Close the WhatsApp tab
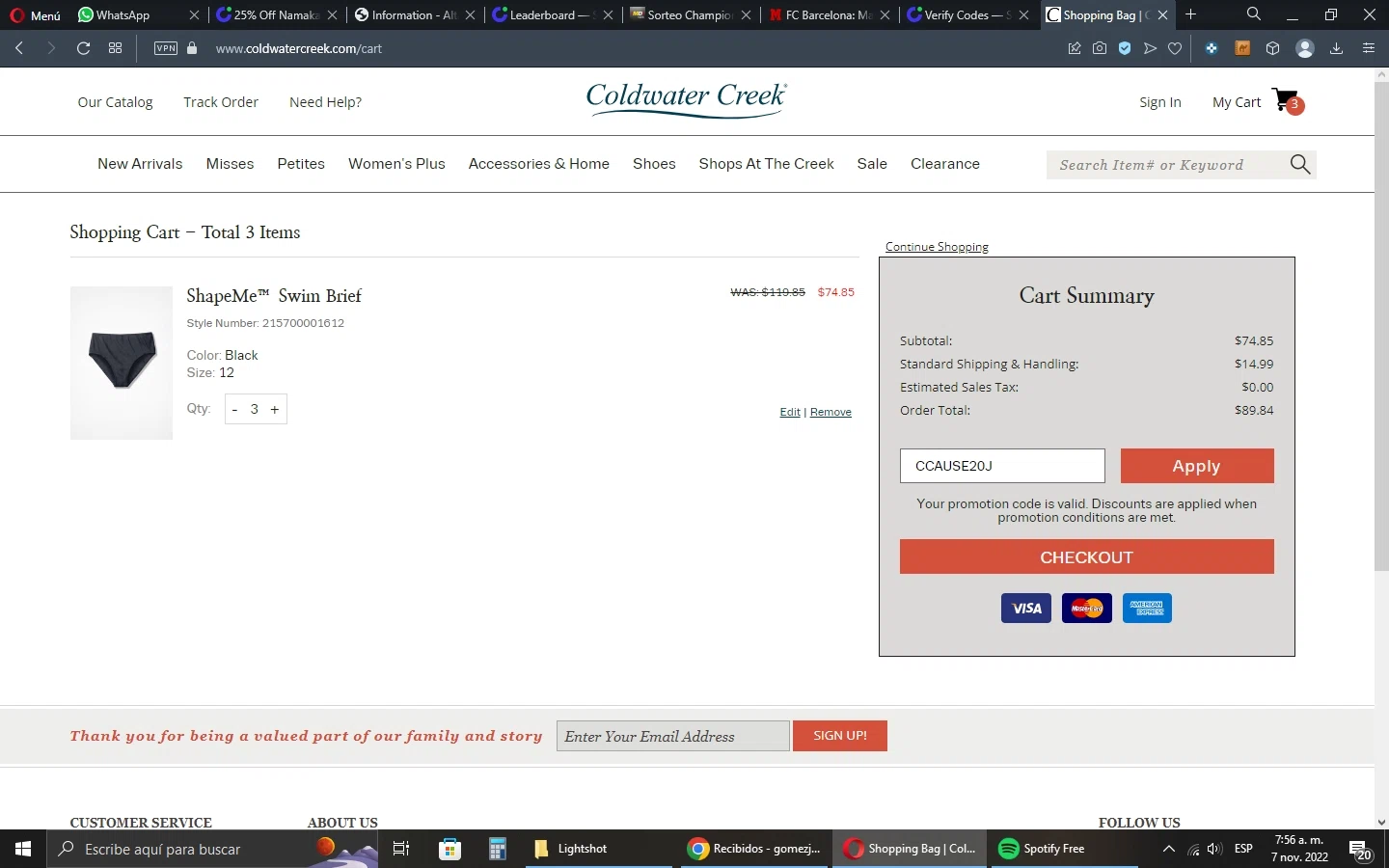 pyautogui.click(x=194, y=14)
